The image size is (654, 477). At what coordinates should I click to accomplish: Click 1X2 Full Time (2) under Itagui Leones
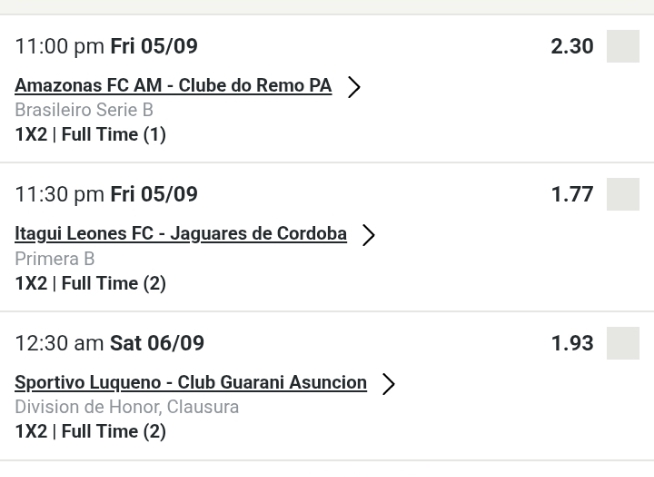pos(90,283)
